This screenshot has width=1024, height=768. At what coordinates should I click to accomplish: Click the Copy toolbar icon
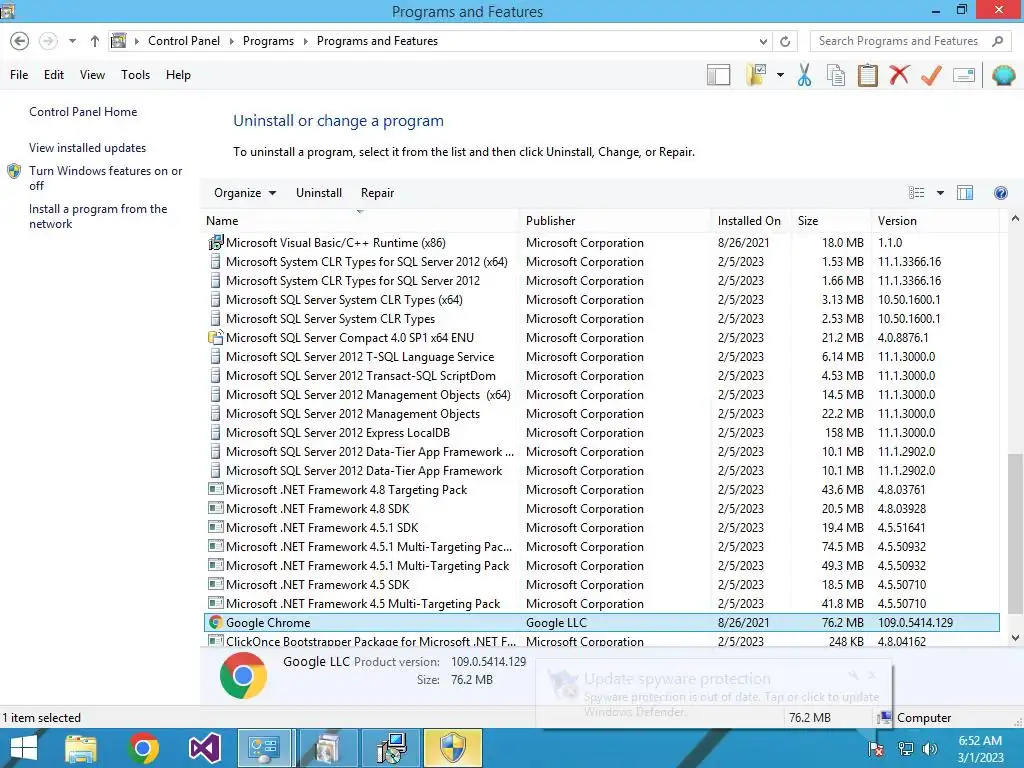[836, 75]
